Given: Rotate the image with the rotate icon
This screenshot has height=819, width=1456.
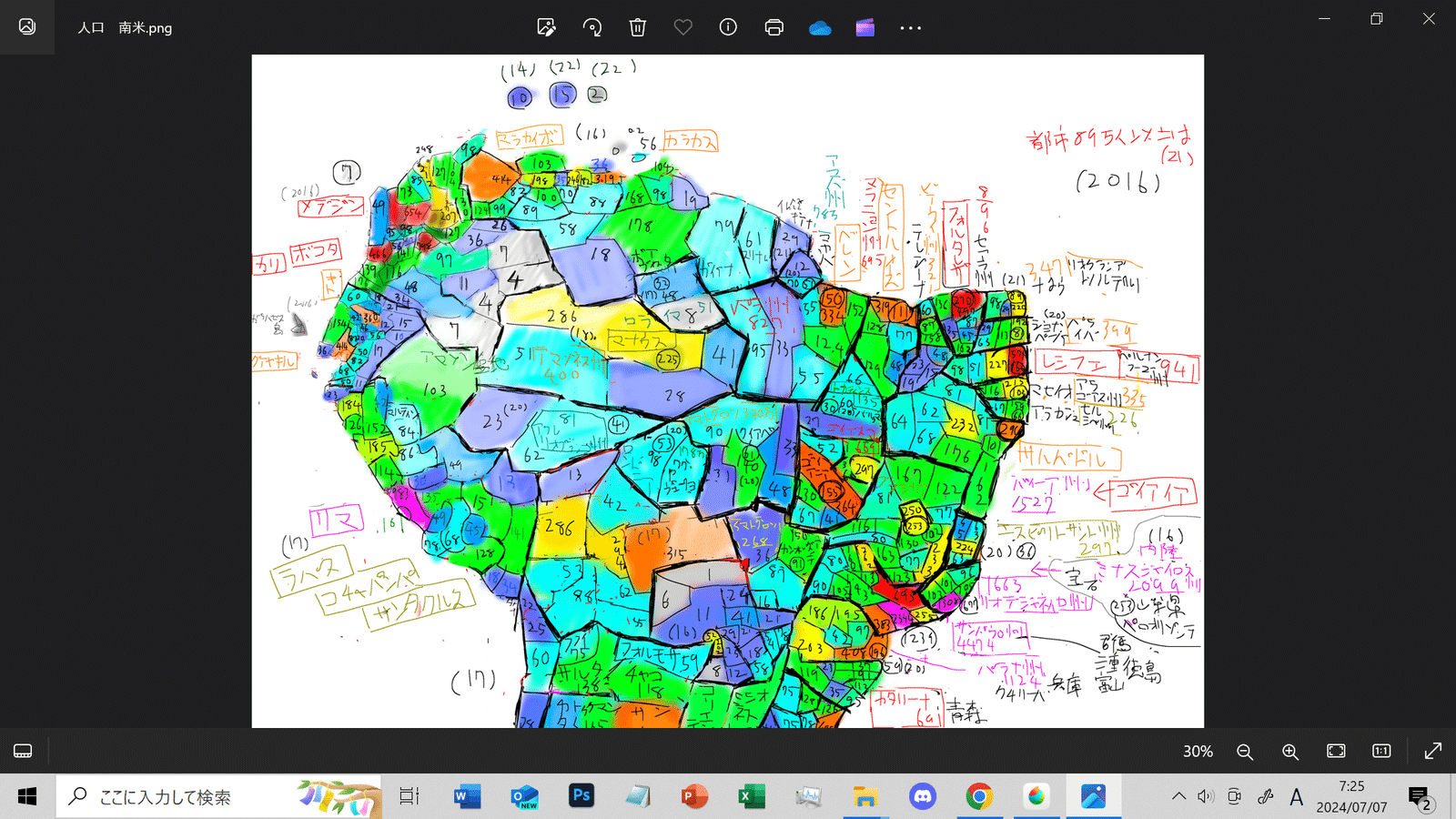Looking at the screenshot, I should pyautogui.click(x=591, y=27).
